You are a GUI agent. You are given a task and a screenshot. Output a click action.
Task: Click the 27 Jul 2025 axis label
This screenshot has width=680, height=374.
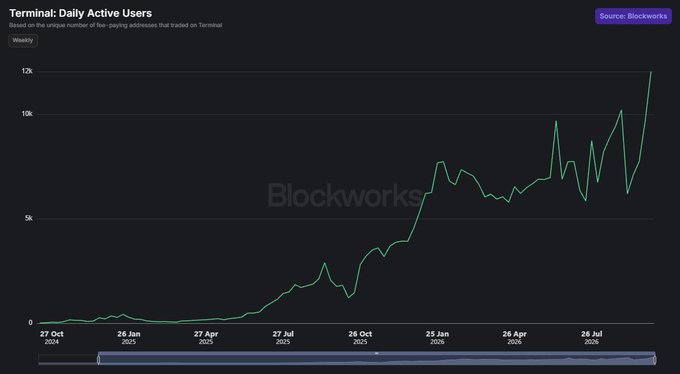283,338
